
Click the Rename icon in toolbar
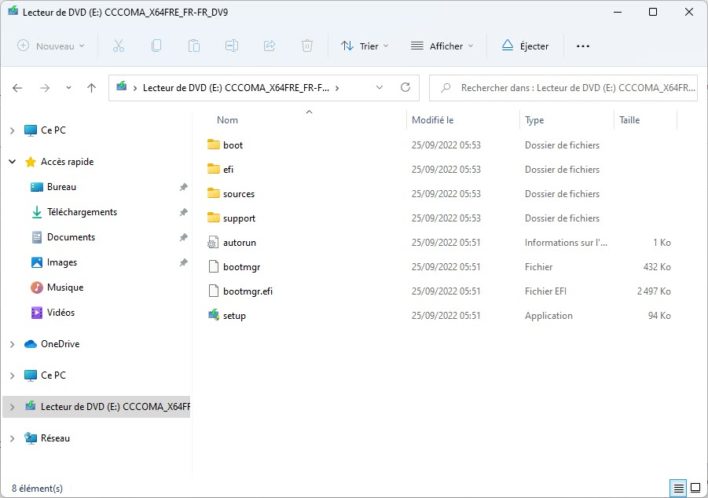coord(231,46)
